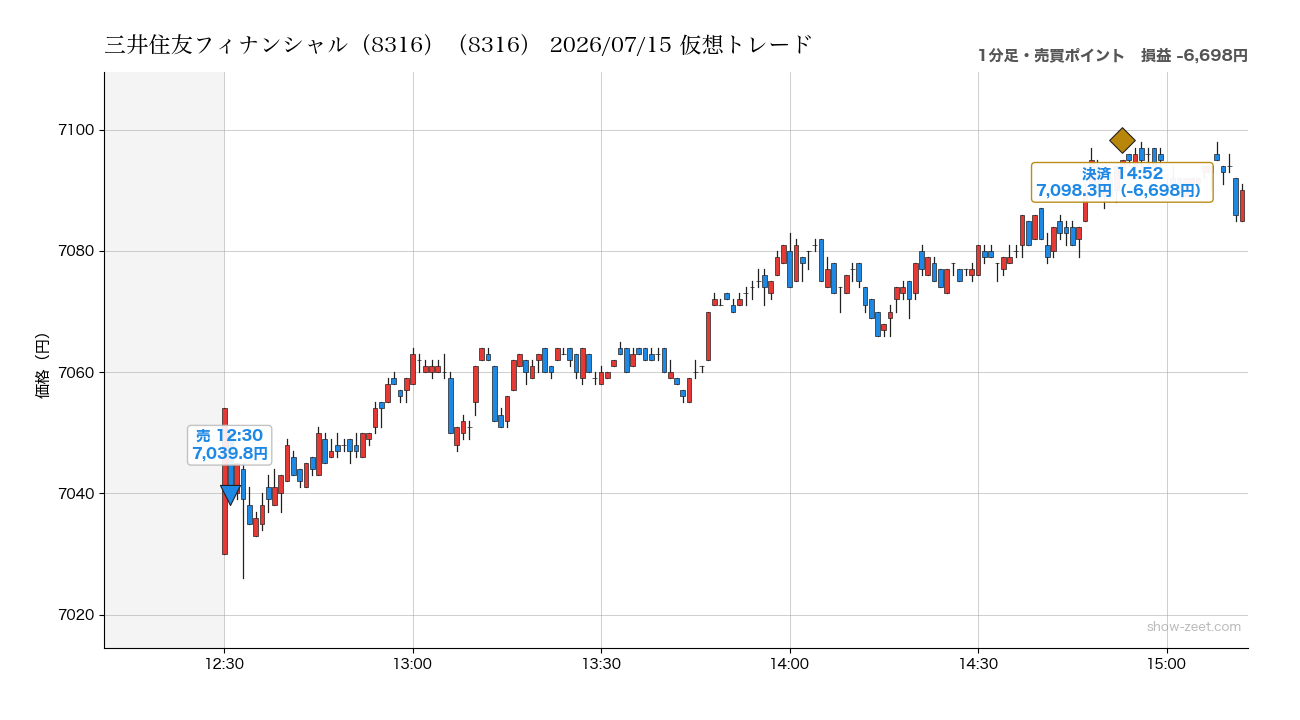The image size is (1300, 720).
Task: Select the 決済 14:52 settlement annotation box
Action: [1122, 182]
